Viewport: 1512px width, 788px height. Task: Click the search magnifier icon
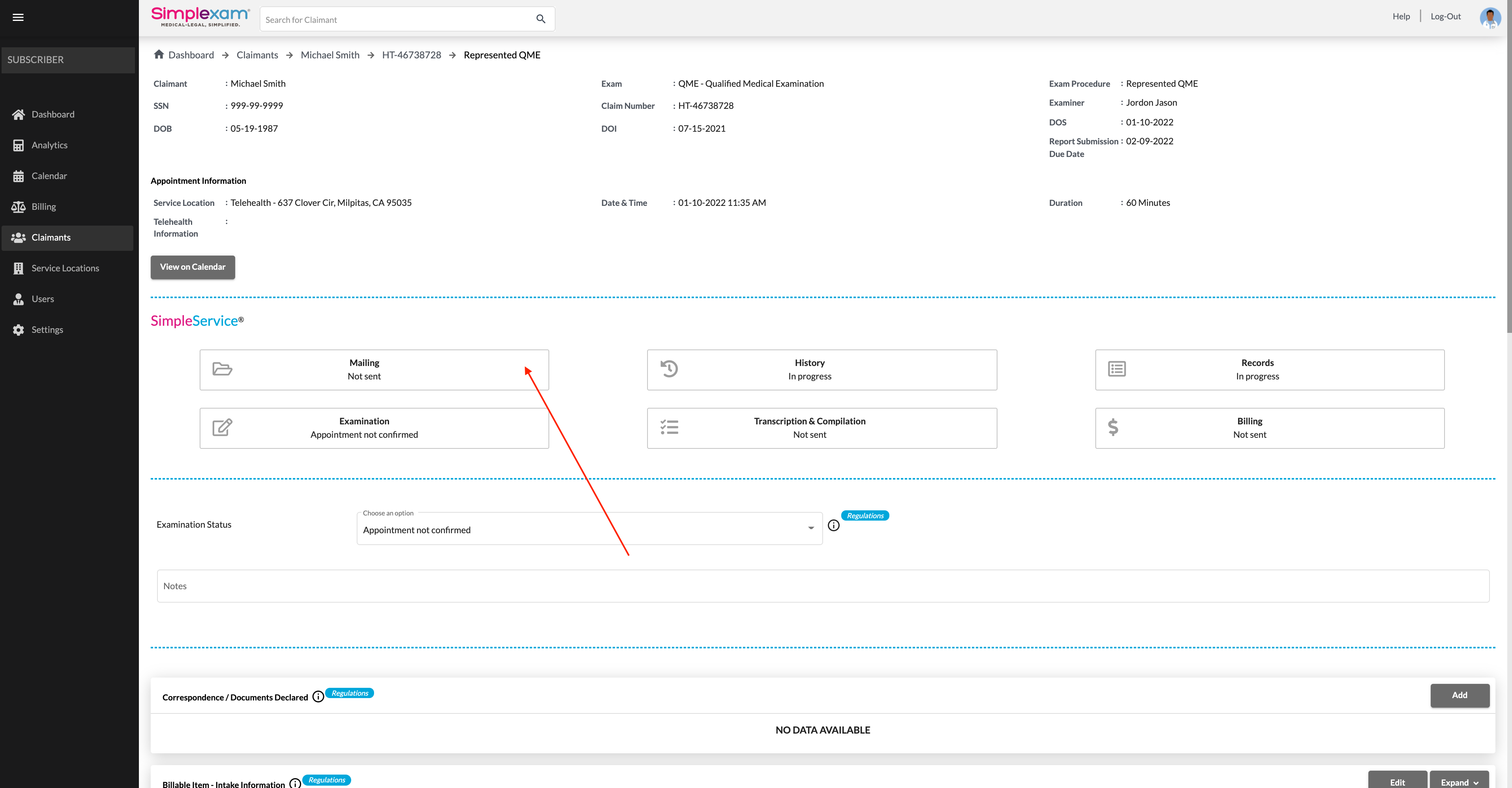(x=541, y=19)
